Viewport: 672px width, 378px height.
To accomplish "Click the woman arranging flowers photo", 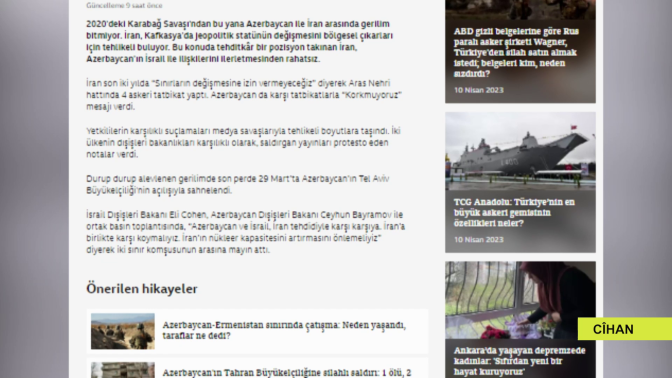I will pos(511,300).
